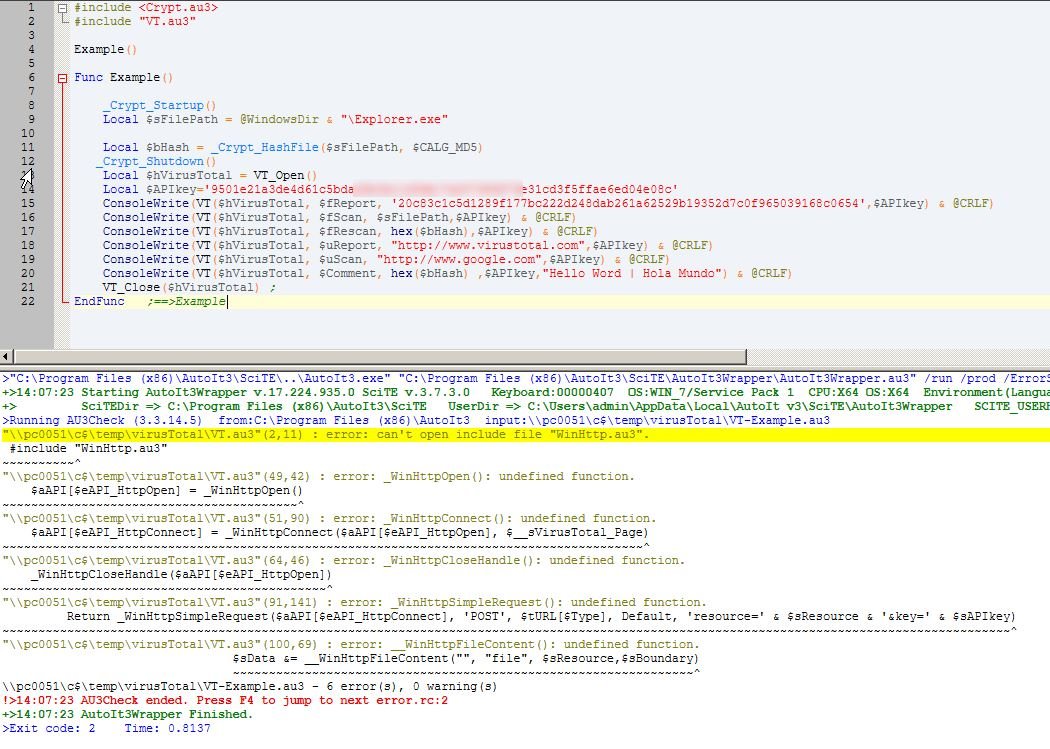Select line number 9 in the margin
The height and width of the screenshot is (749, 1050).
(x=30, y=119)
